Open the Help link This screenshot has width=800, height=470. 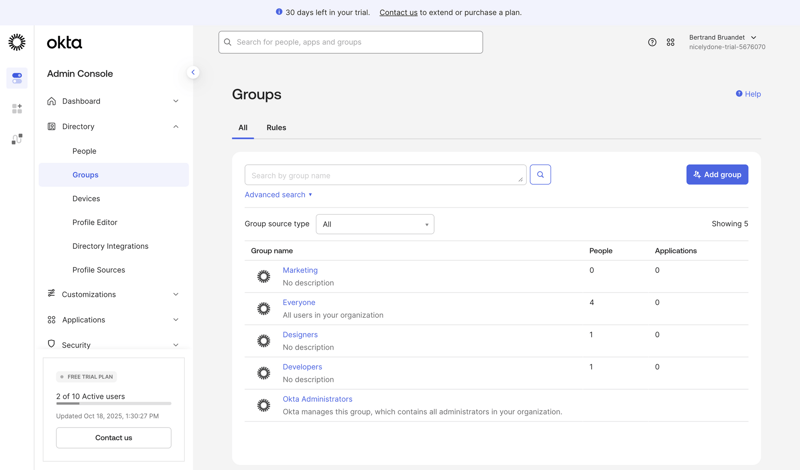pyautogui.click(x=748, y=94)
